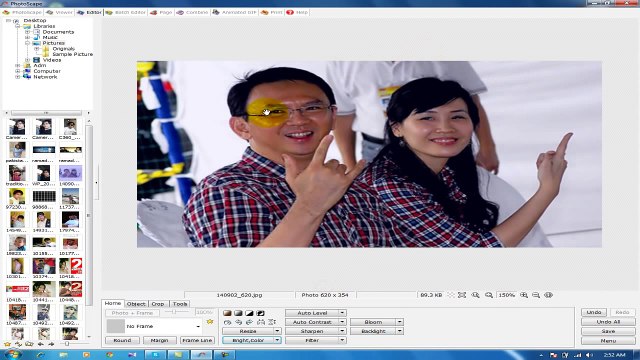Switch to the Tools tab
This screenshot has width=640, height=360.
(x=180, y=304)
